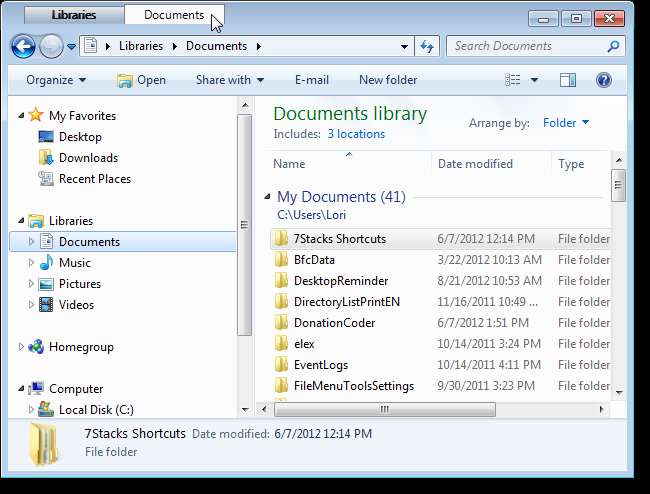Expand the Homegroup node
The image size is (650, 494).
tap(21, 347)
